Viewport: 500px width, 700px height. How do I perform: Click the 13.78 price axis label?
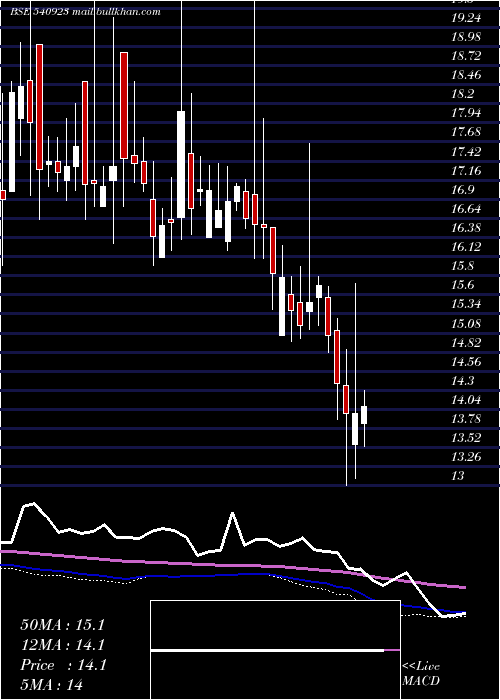(466, 419)
